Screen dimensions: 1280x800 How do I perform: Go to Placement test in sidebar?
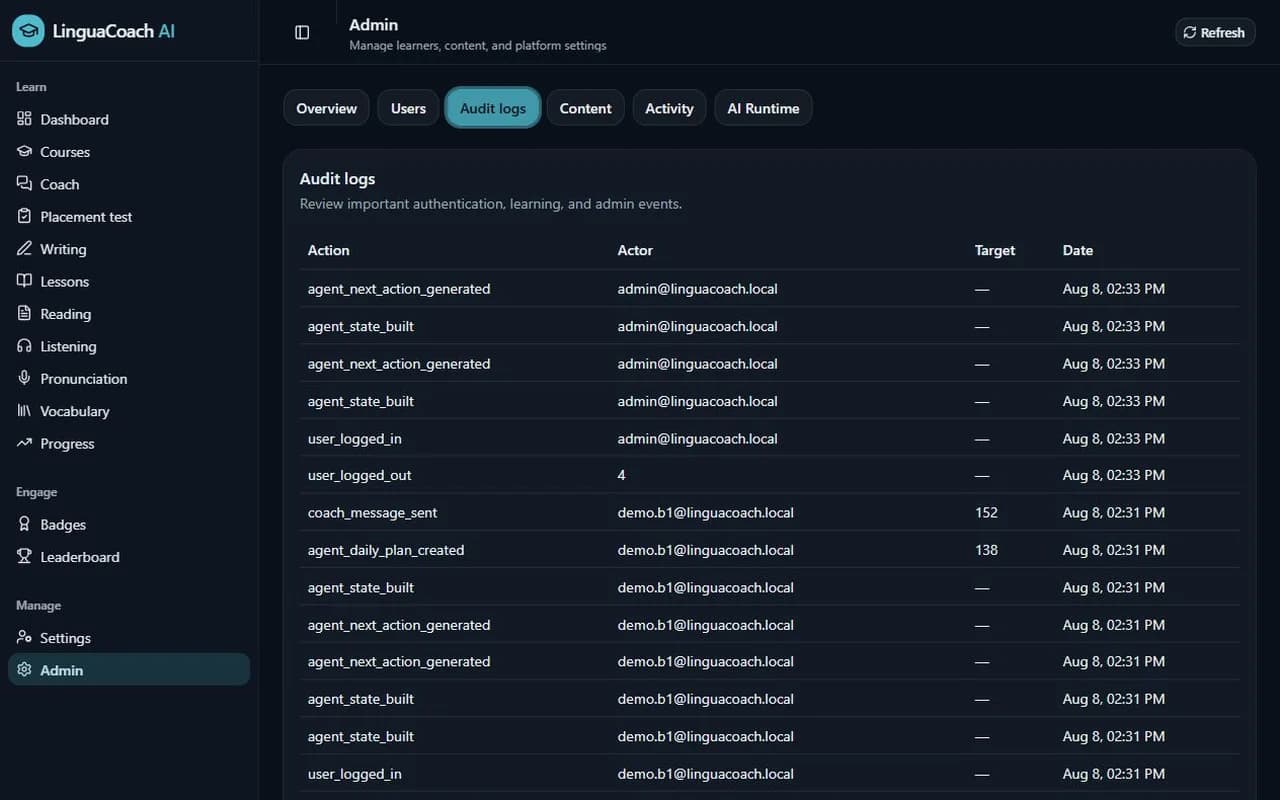coord(129,216)
